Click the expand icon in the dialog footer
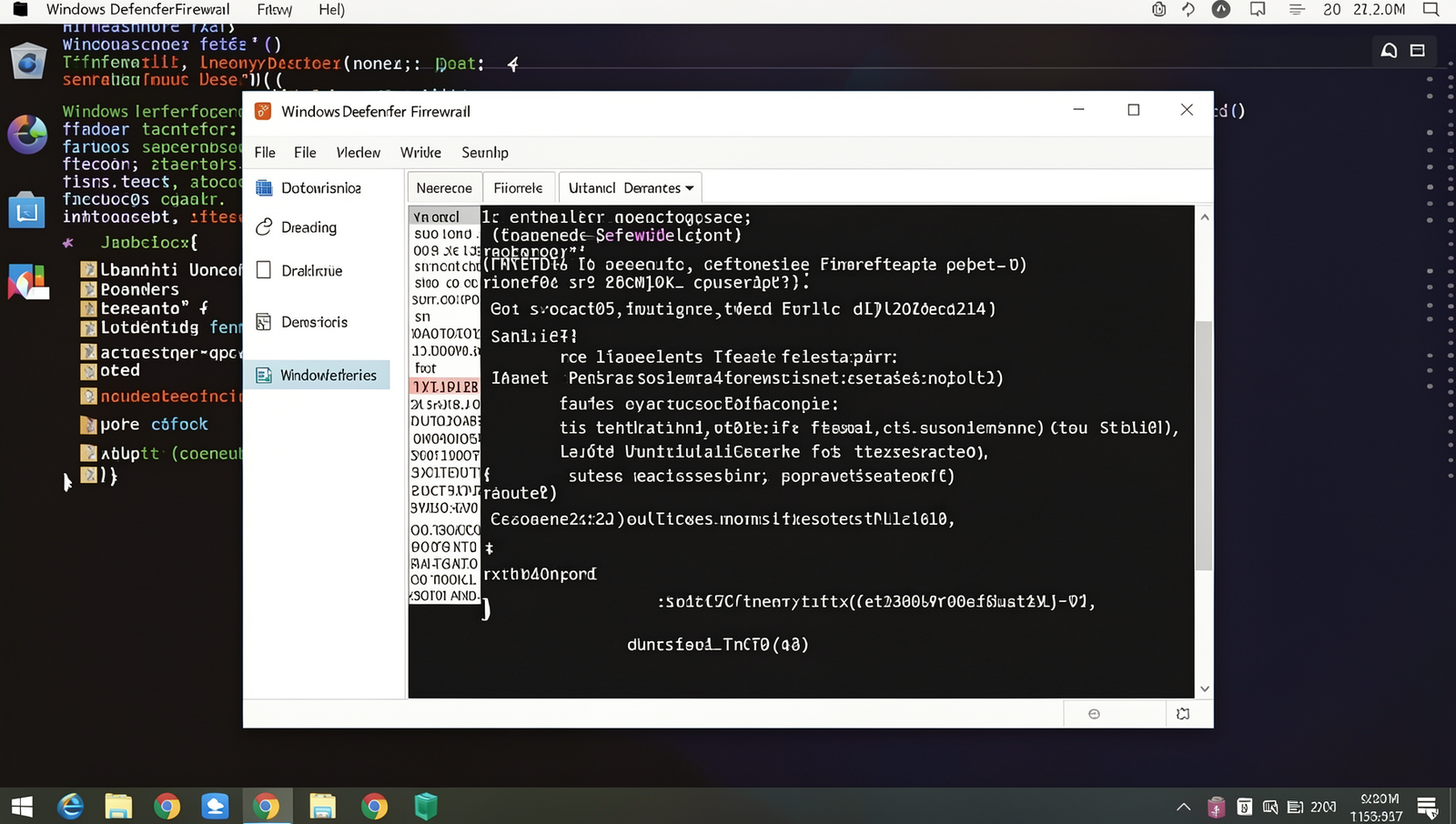This screenshot has height=824, width=1456. coord(1183,714)
